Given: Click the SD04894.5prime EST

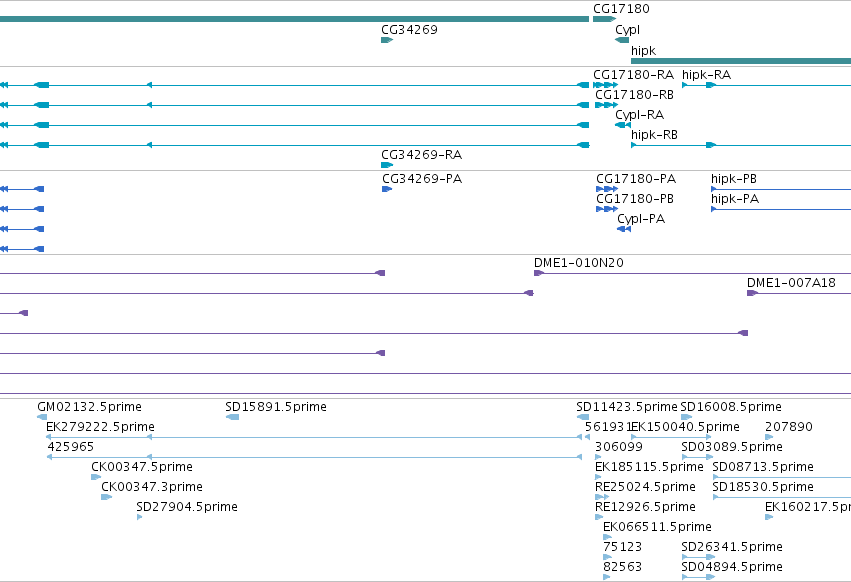Looking at the screenshot, I should coord(698,577).
